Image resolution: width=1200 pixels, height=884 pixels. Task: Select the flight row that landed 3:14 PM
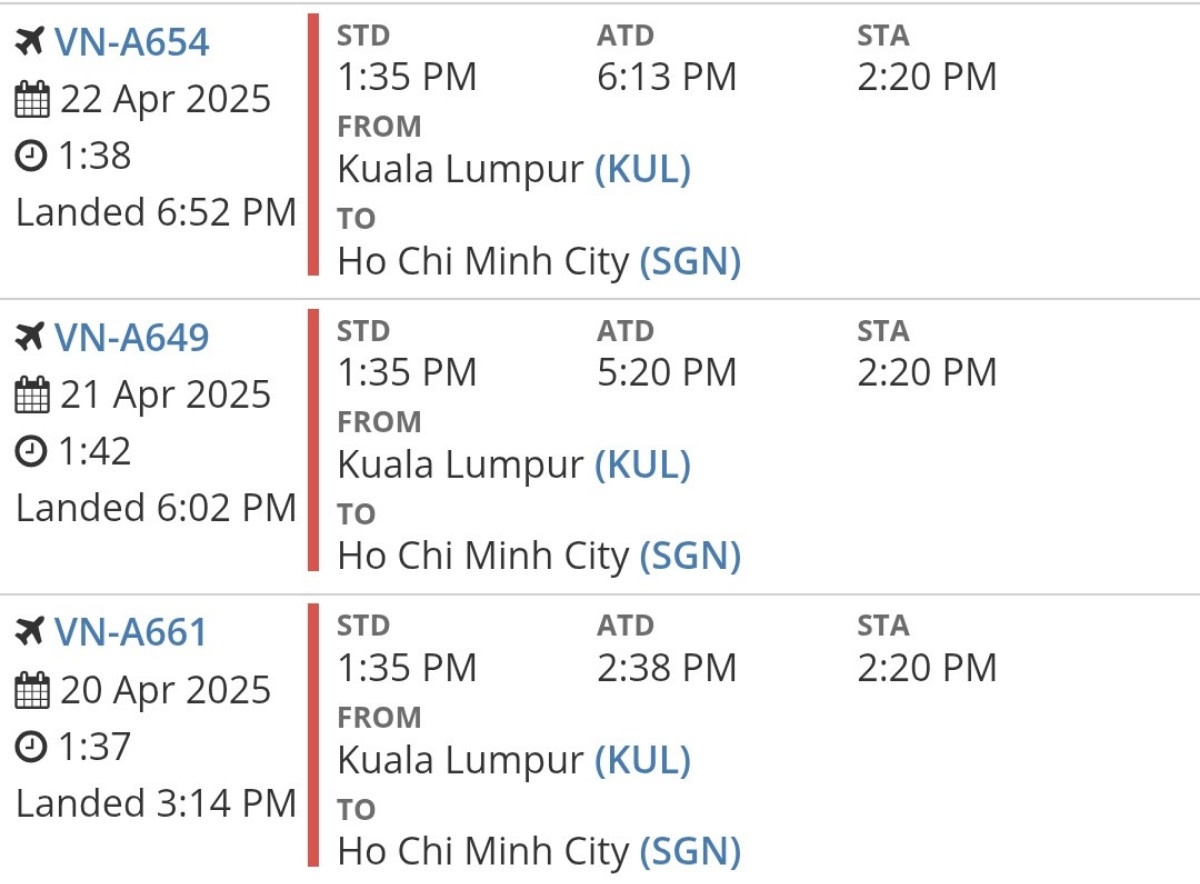pyautogui.click(x=600, y=738)
